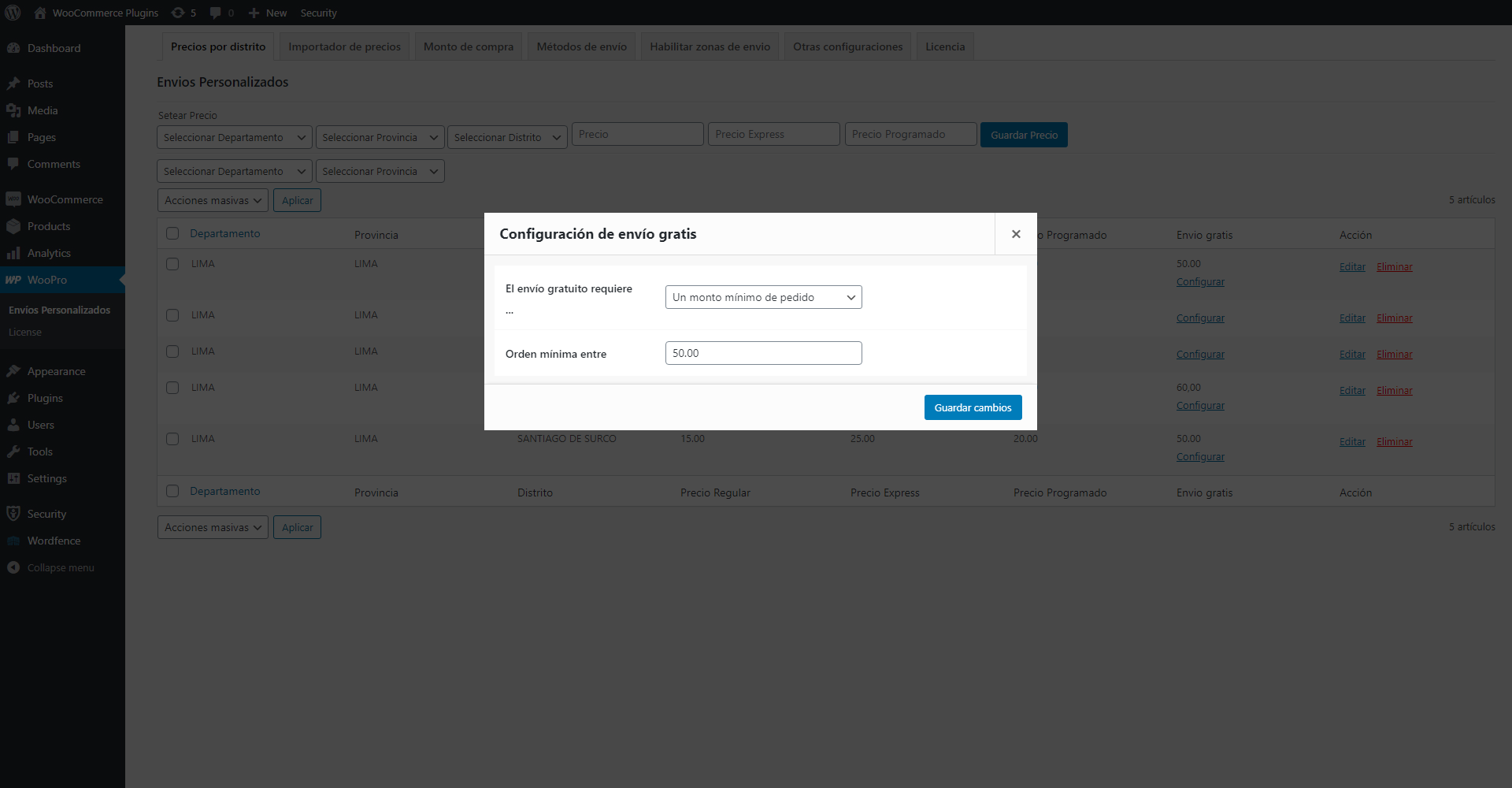Open Wordfence in the sidebar

(x=54, y=541)
